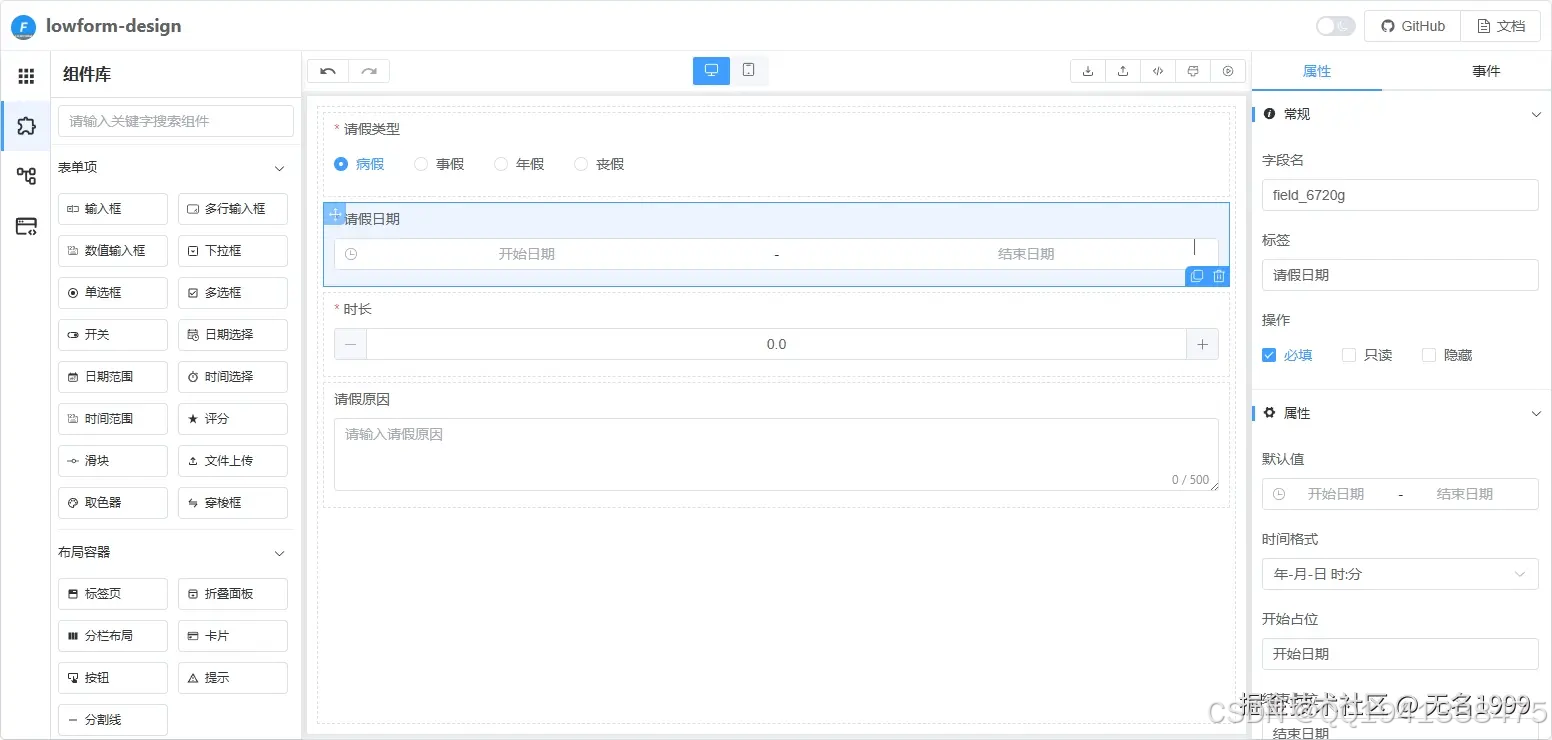Add 多选框 component
The height and width of the screenshot is (740, 1552).
(x=233, y=293)
